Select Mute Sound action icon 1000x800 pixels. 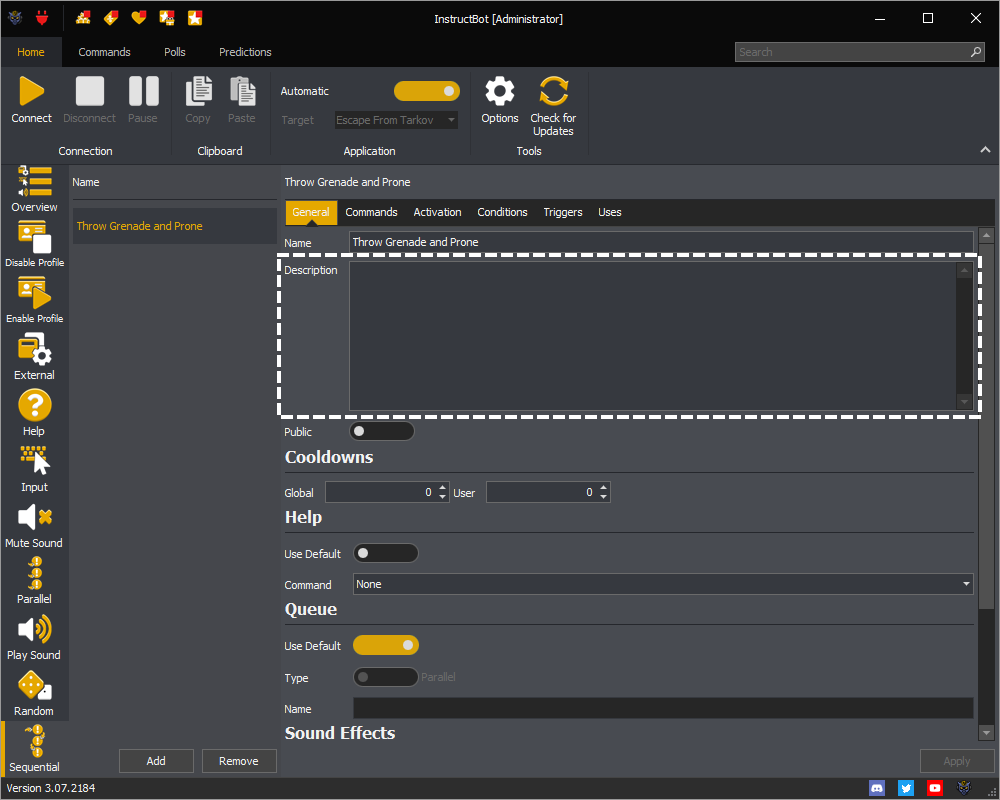(34, 517)
